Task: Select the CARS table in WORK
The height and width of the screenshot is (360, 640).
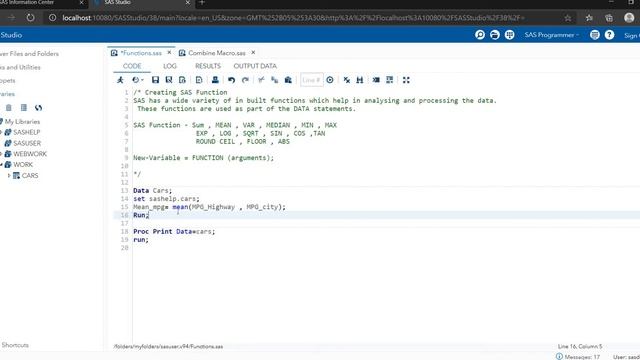Action: [30, 176]
